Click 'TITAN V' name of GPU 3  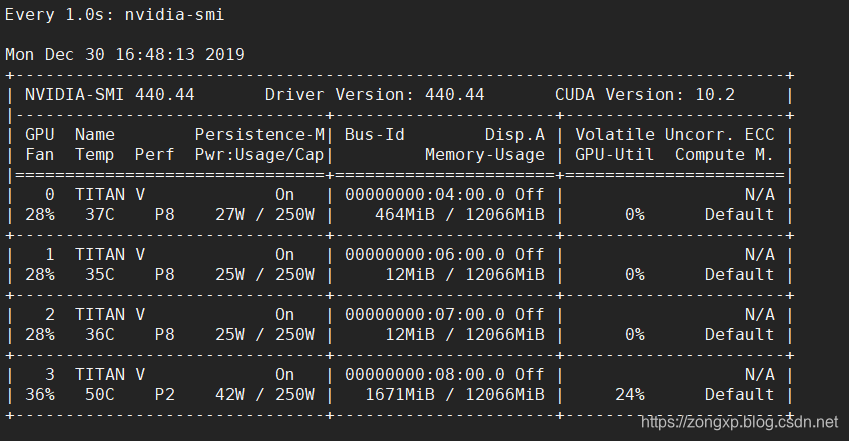[x=109, y=375]
